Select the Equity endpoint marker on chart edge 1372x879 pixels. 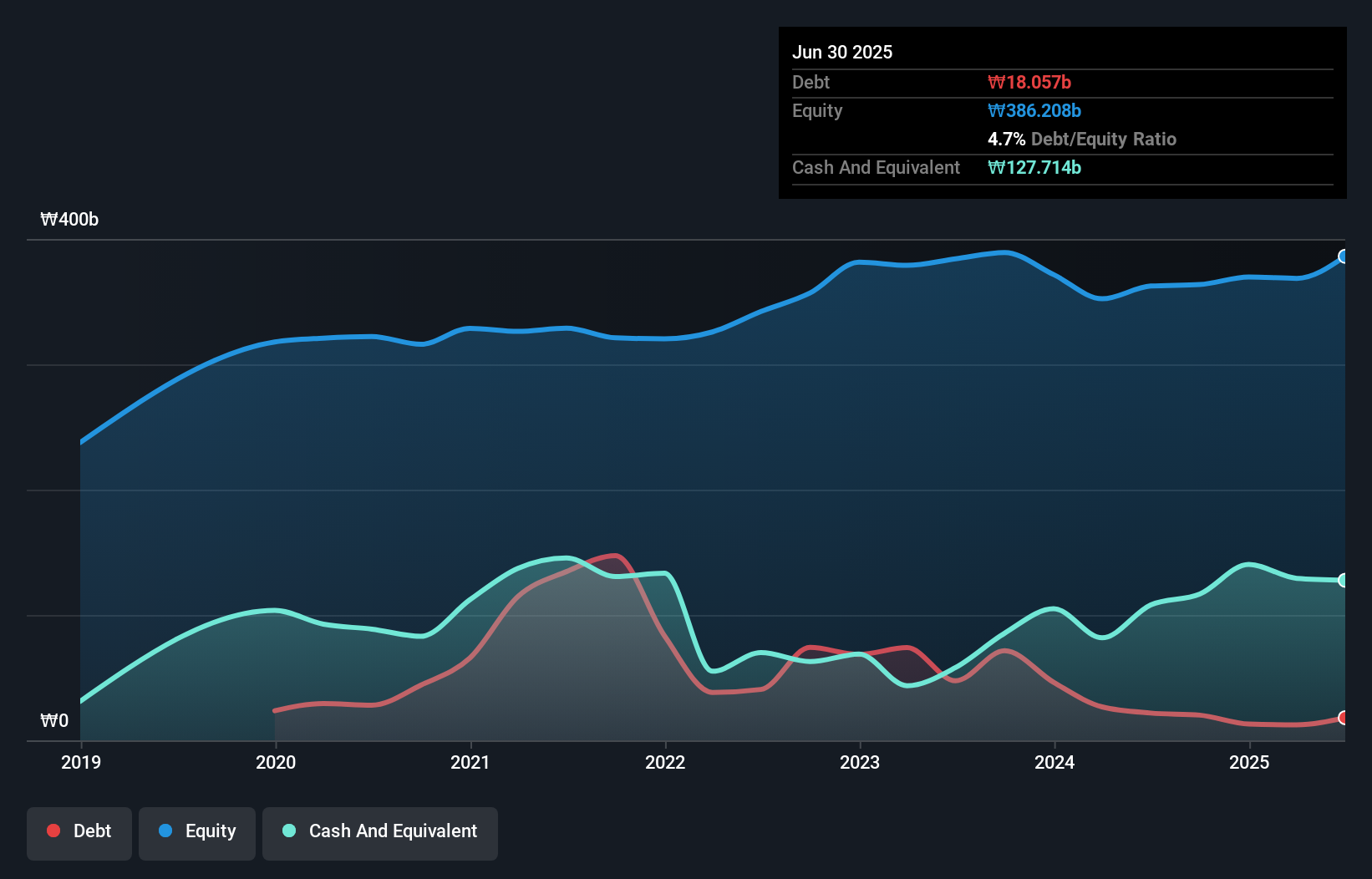[x=1344, y=257]
